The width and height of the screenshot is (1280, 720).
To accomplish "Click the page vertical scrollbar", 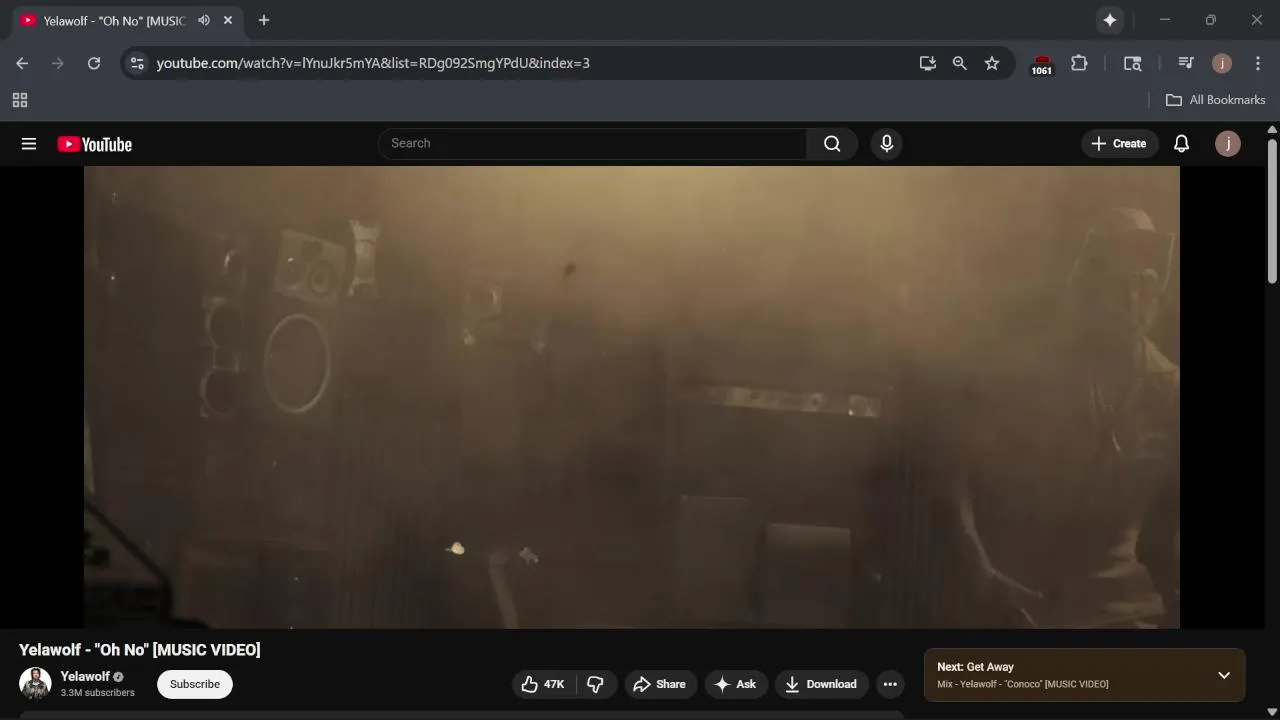I will [x=1272, y=211].
